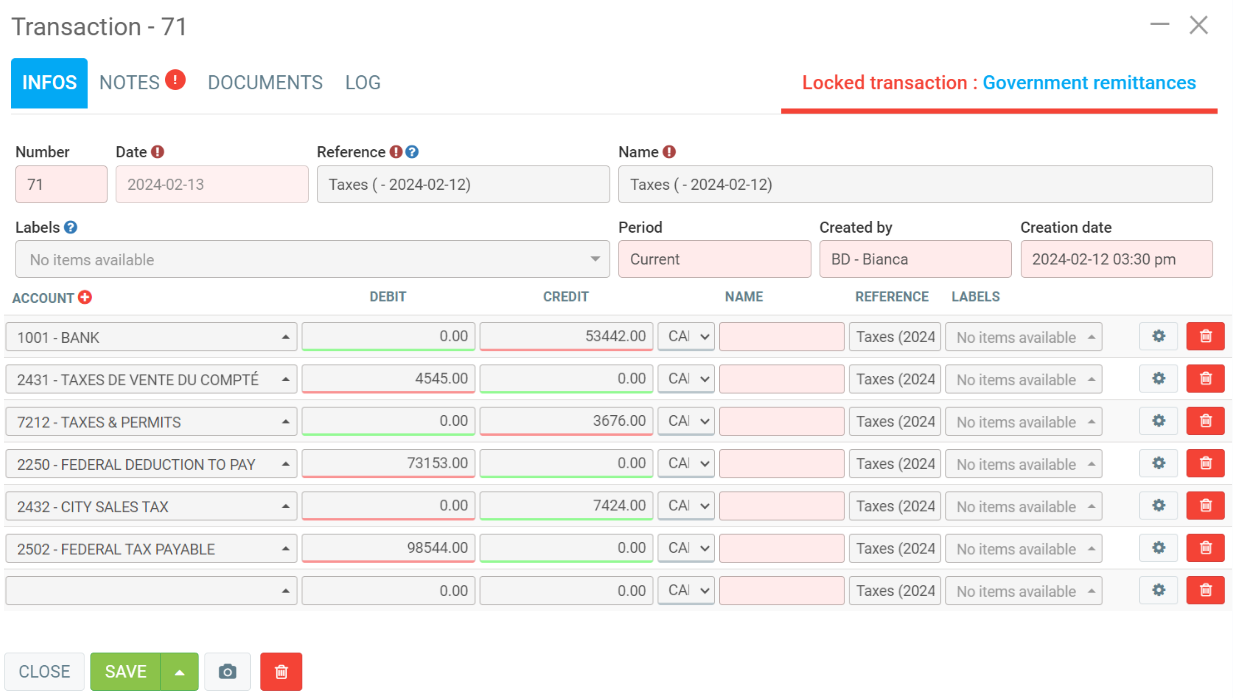Delete the 2432 - CITY SALES TAX row
The image size is (1233, 698).
point(1205,506)
